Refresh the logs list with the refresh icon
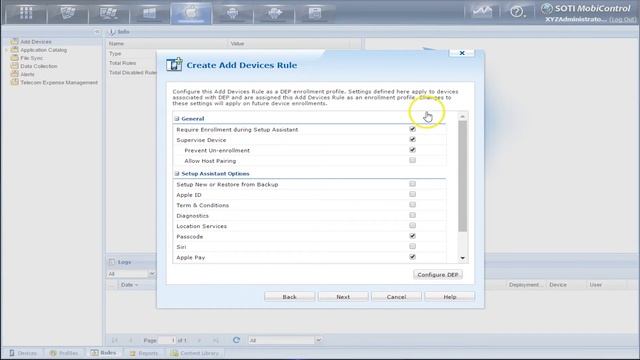Screen dimensions: 640x360 coord(236,340)
